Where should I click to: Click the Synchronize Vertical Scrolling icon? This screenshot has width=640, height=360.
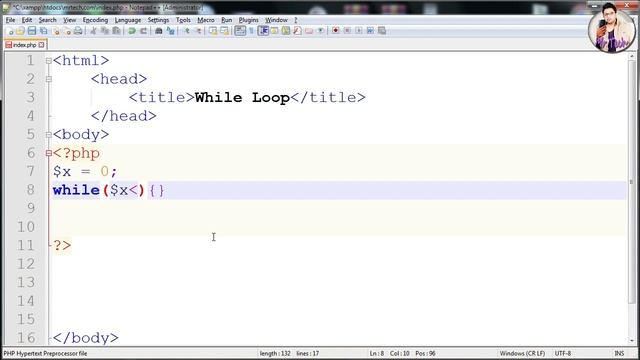pyautogui.click(x=213, y=31)
